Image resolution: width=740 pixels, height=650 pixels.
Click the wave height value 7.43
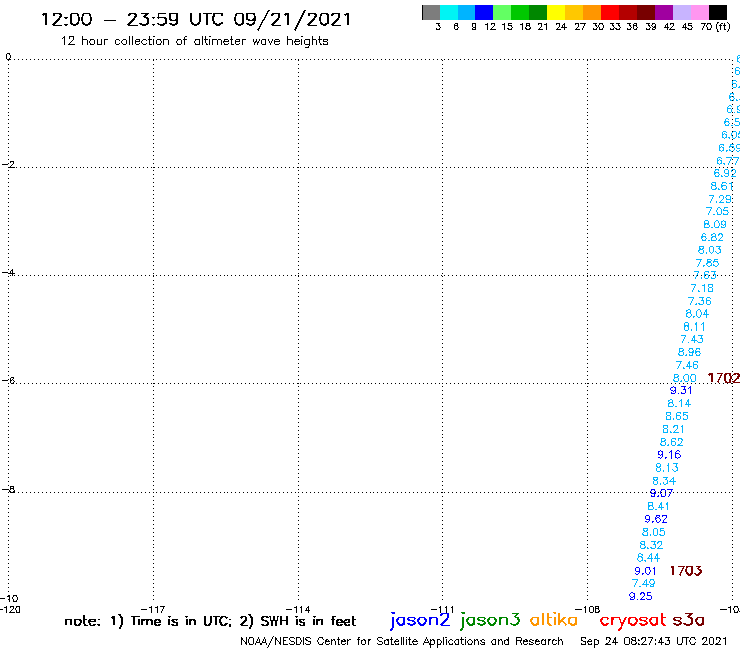[692, 339]
